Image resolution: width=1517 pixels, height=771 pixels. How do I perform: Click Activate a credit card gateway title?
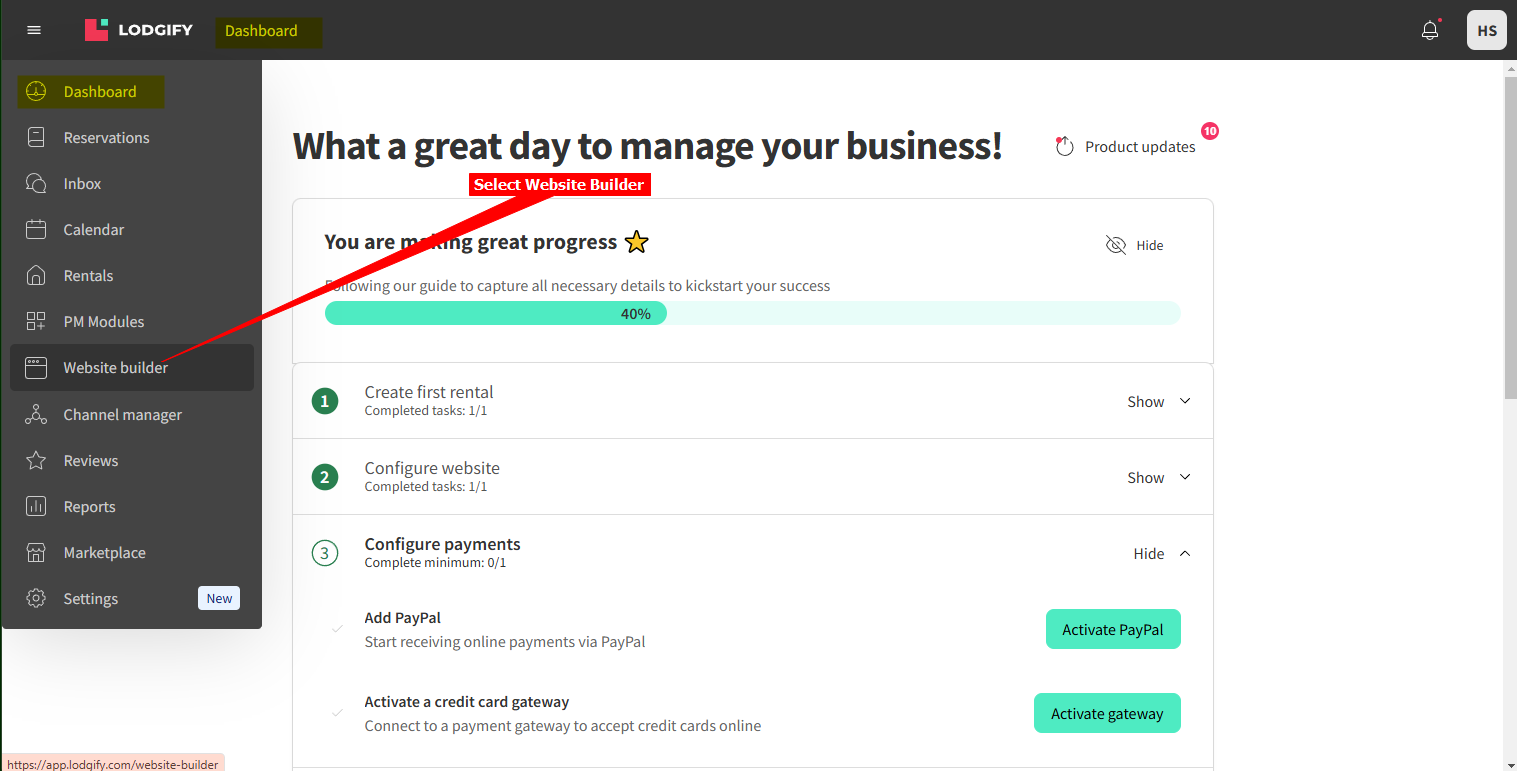pos(466,702)
